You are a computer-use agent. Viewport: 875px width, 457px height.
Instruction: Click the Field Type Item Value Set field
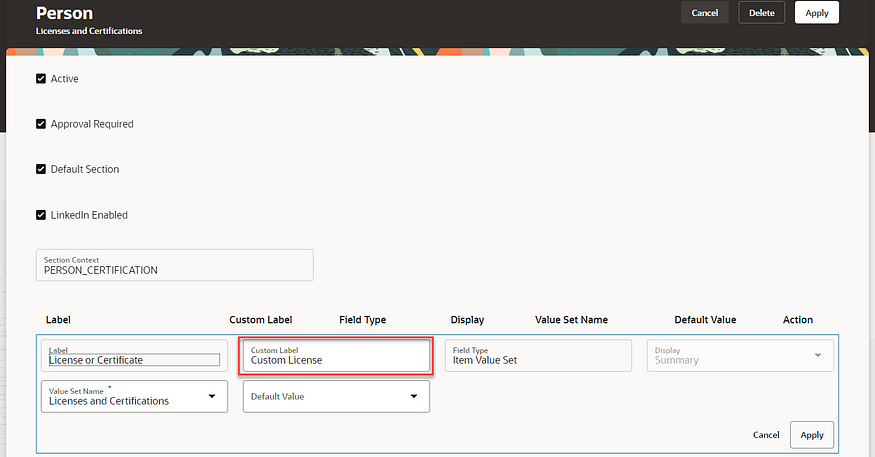pos(538,356)
